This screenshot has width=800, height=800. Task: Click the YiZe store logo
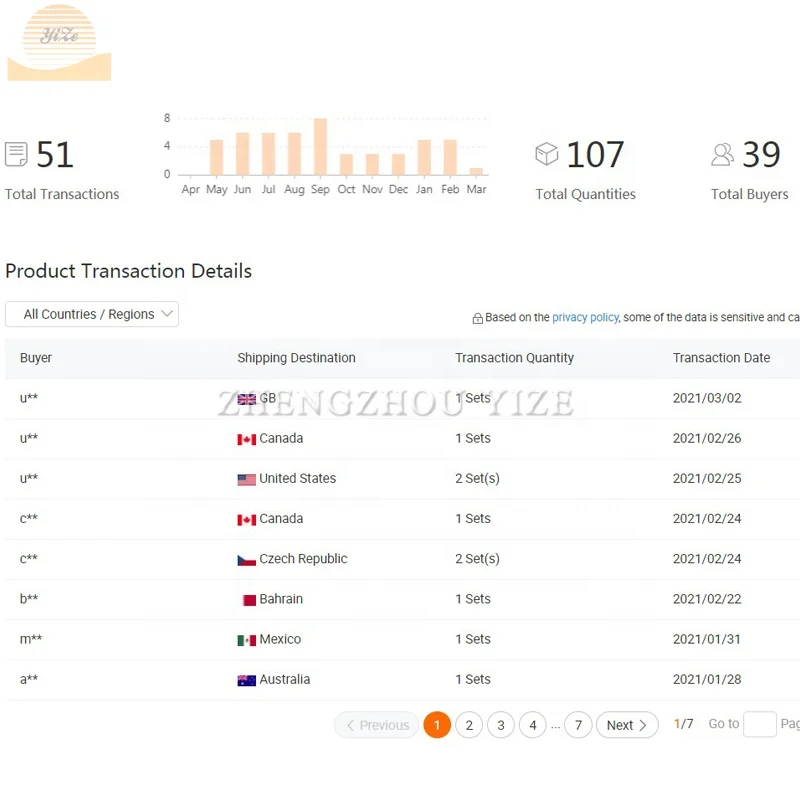coord(59,43)
